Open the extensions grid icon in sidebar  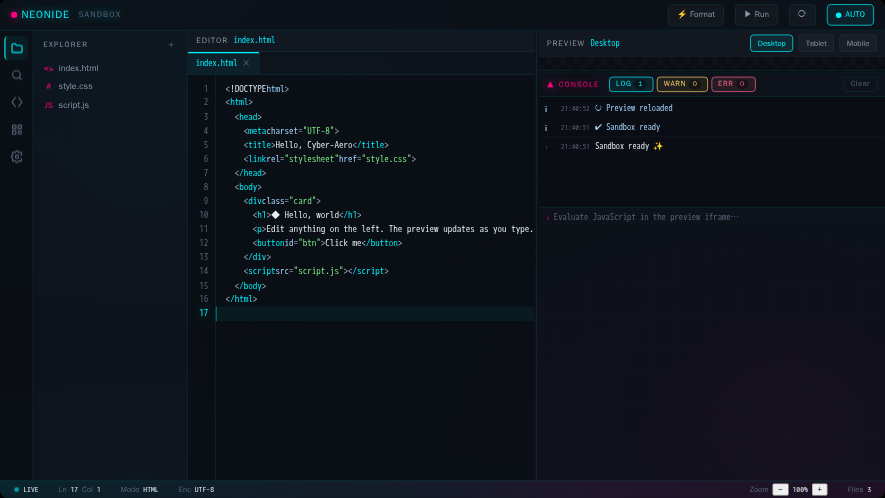[17, 130]
